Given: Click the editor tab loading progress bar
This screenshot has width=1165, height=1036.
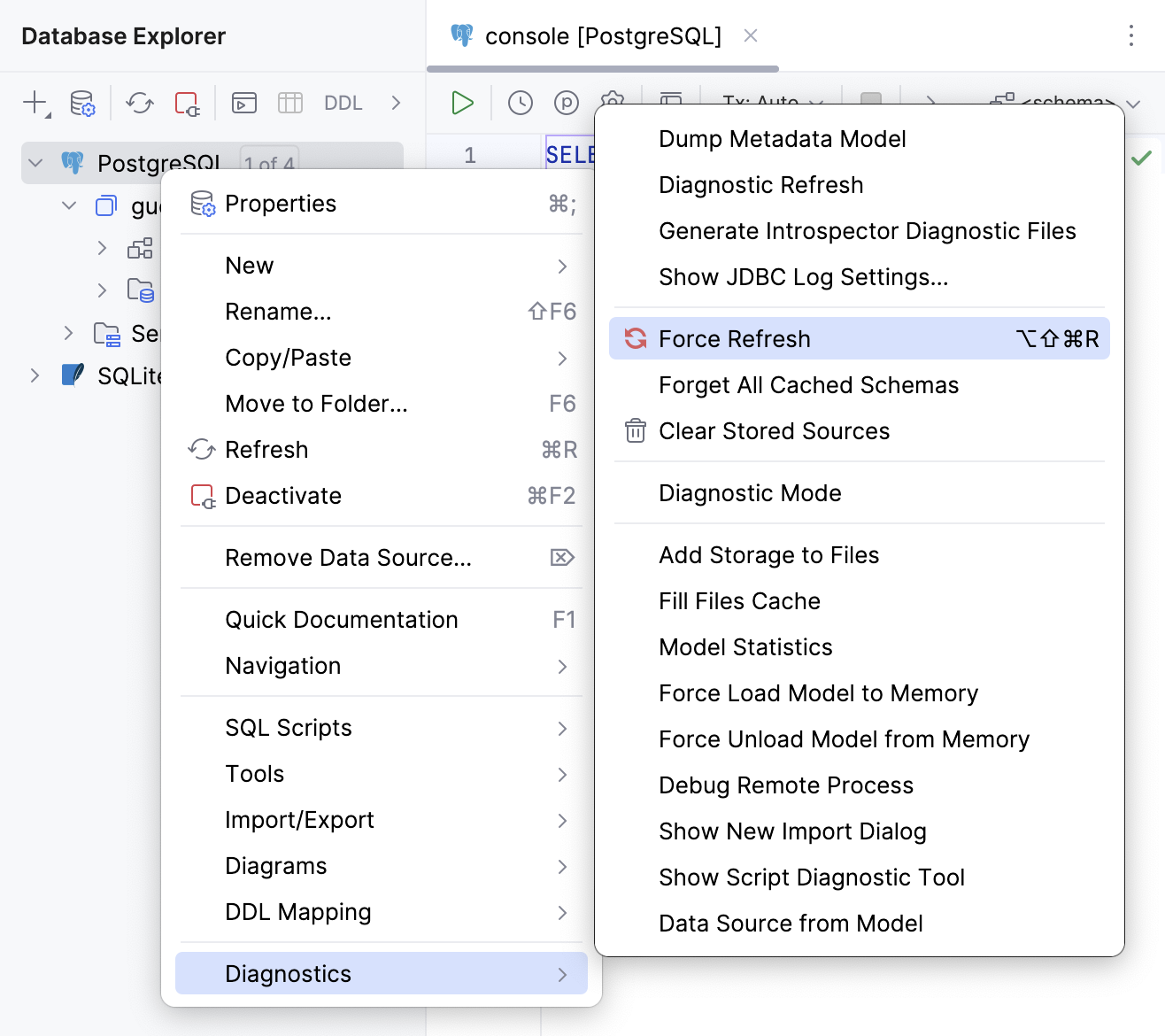Looking at the screenshot, I should (x=602, y=66).
